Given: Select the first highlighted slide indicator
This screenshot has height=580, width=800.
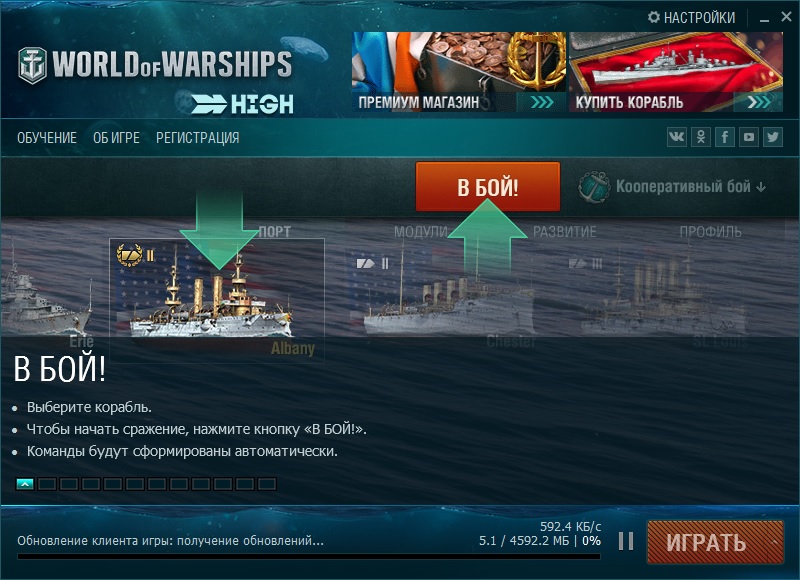Looking at the screenshot, I should (x=25, y=484).
